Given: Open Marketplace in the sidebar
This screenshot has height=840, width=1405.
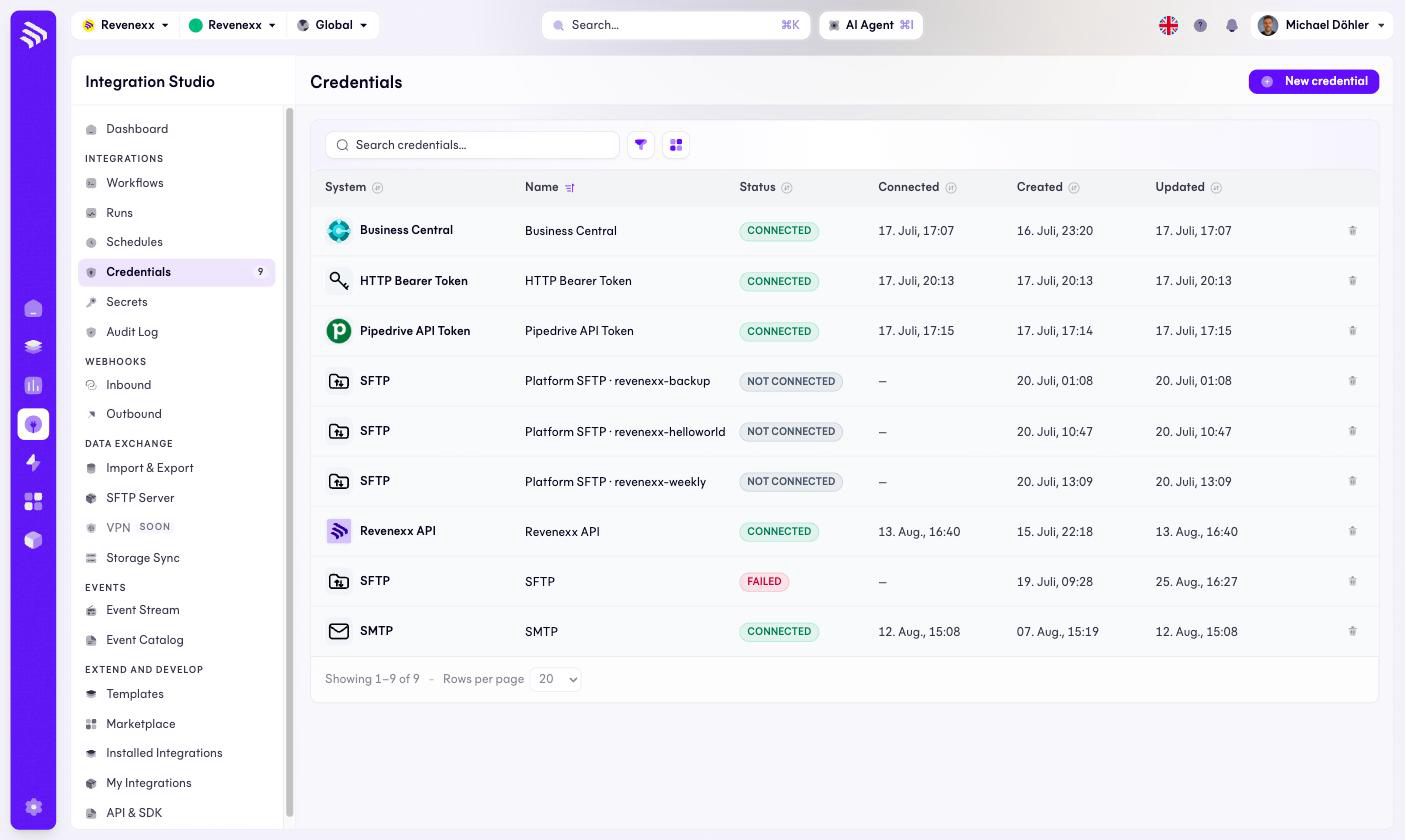Looking at the screenshot, I should (x=141, y=724).
